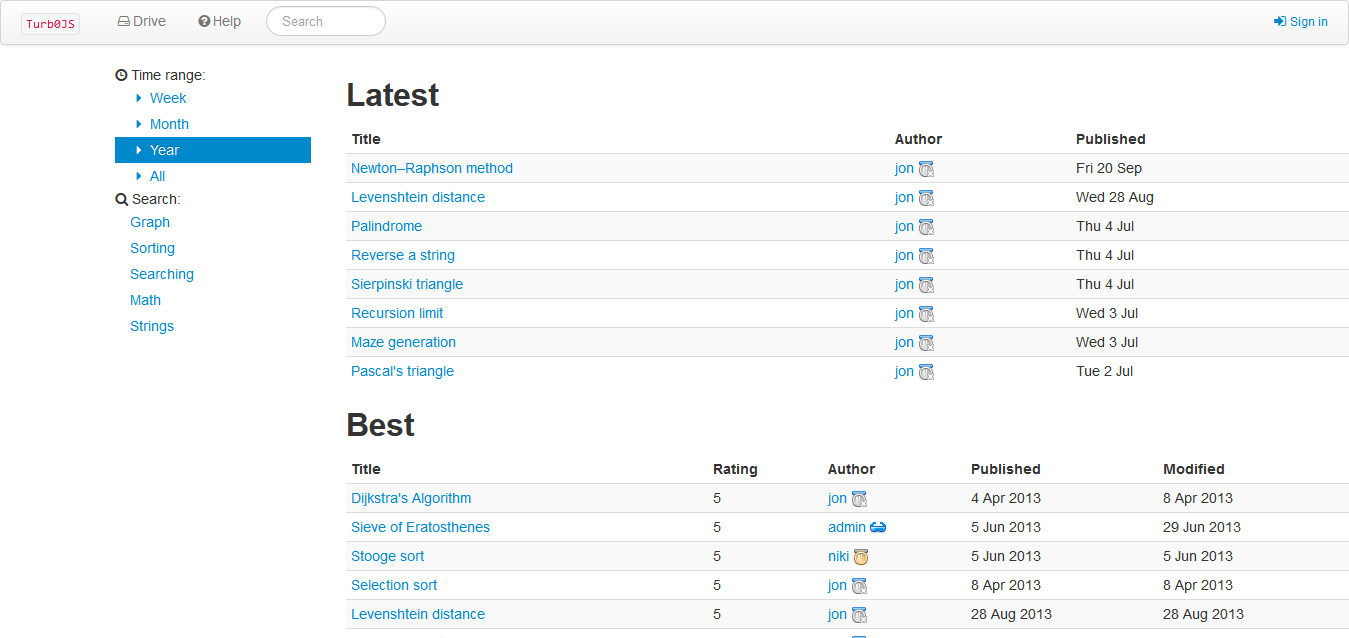Click admin's avatar in Sieve of Eratosthenes row
1349x638 pixels.
pos(878,527)
